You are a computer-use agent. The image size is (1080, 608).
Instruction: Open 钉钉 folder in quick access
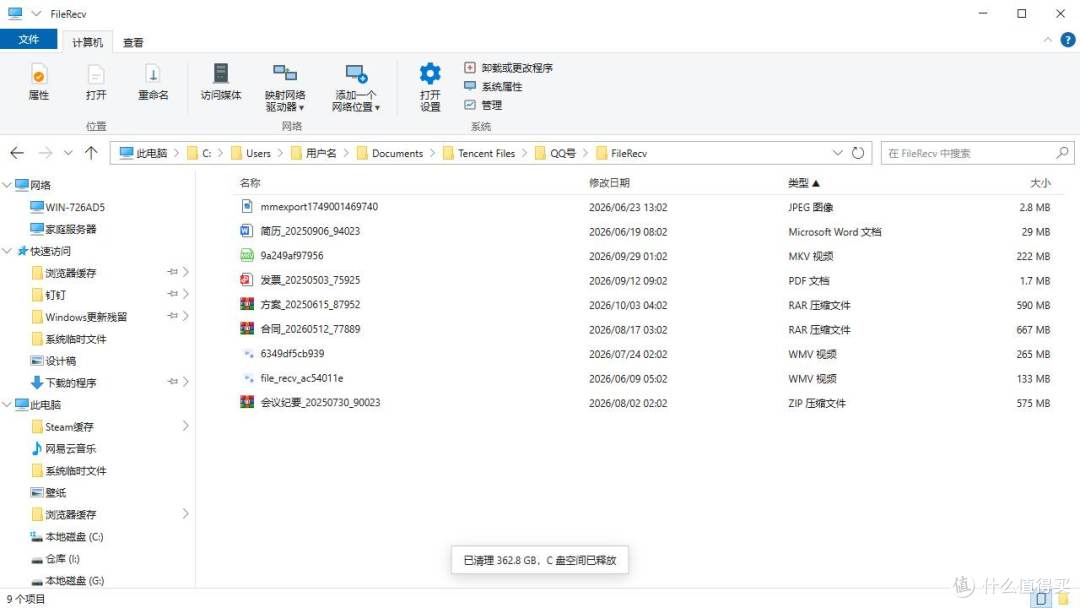tap(48, 295)
